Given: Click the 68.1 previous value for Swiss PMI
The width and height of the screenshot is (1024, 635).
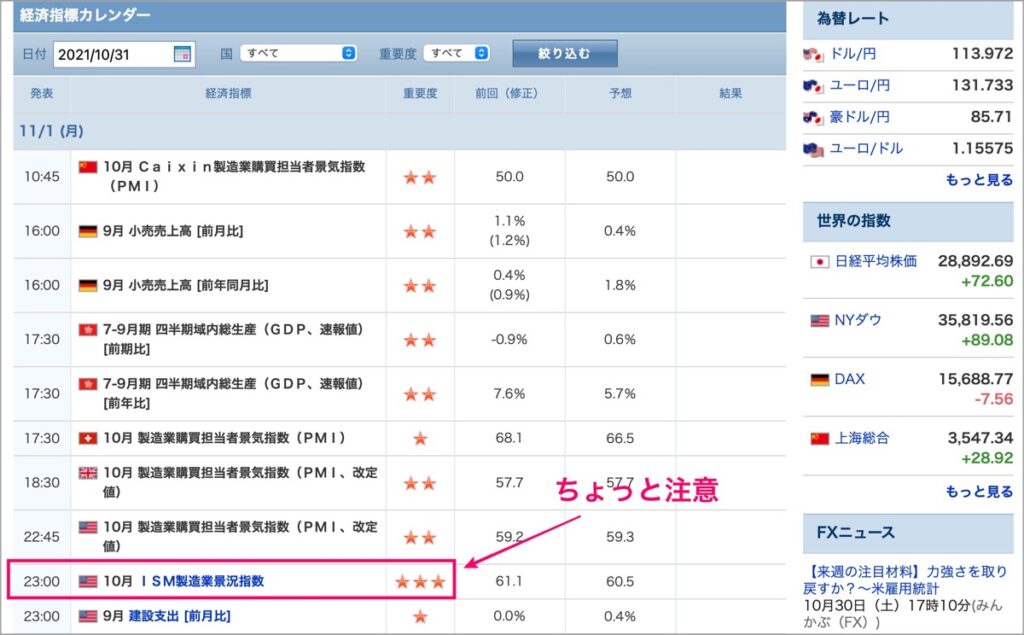Looking at the screenshot, I should (x=509, y=438).
